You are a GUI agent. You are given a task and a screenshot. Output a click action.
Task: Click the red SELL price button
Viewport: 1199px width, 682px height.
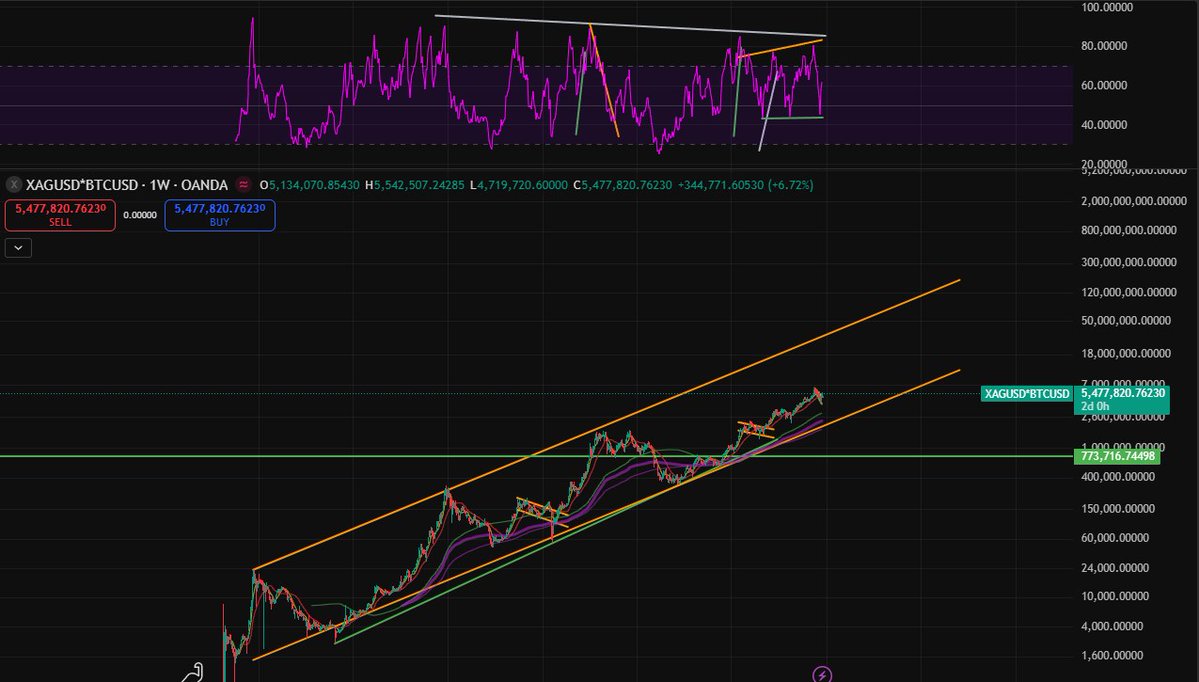(60, 215)
